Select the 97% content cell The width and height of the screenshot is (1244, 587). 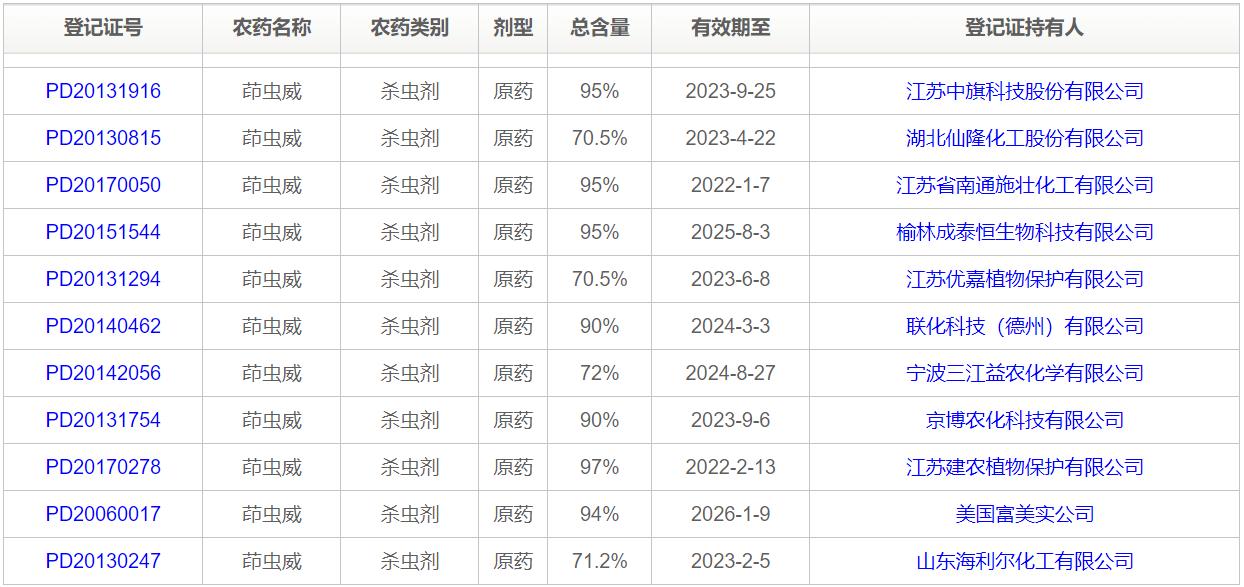coord(600,467)
